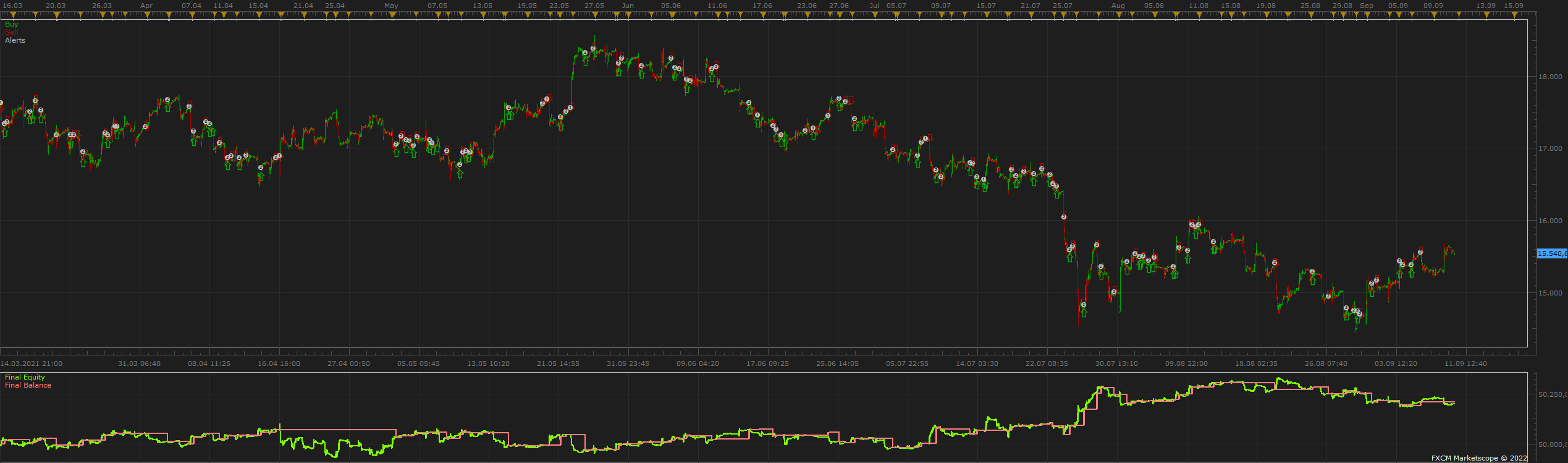The image size is (1568, 463).
Task: Click the yellow marker beneath the Apr label
Action: coord(147,15)
